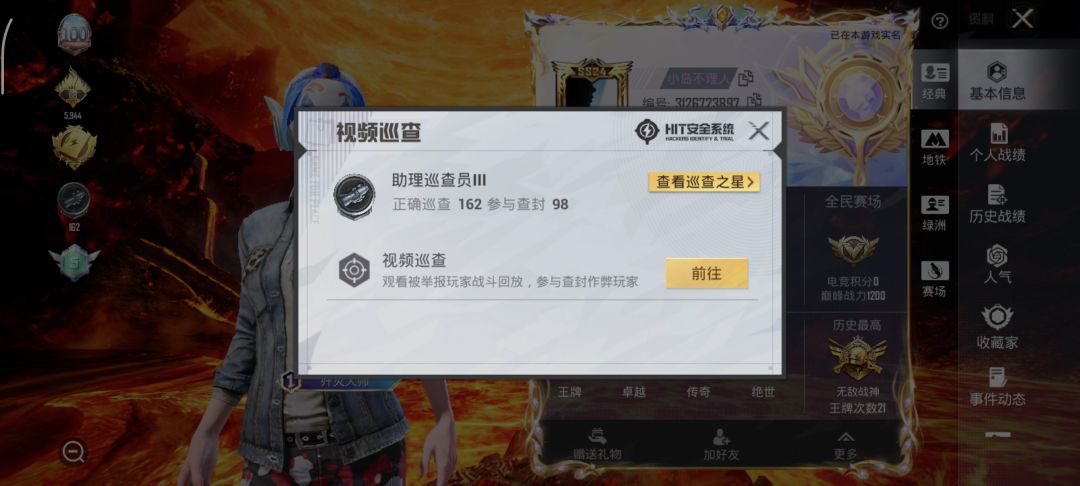Open the 基本信息 tab
The image size is (1080, 486).
(997, 81)
